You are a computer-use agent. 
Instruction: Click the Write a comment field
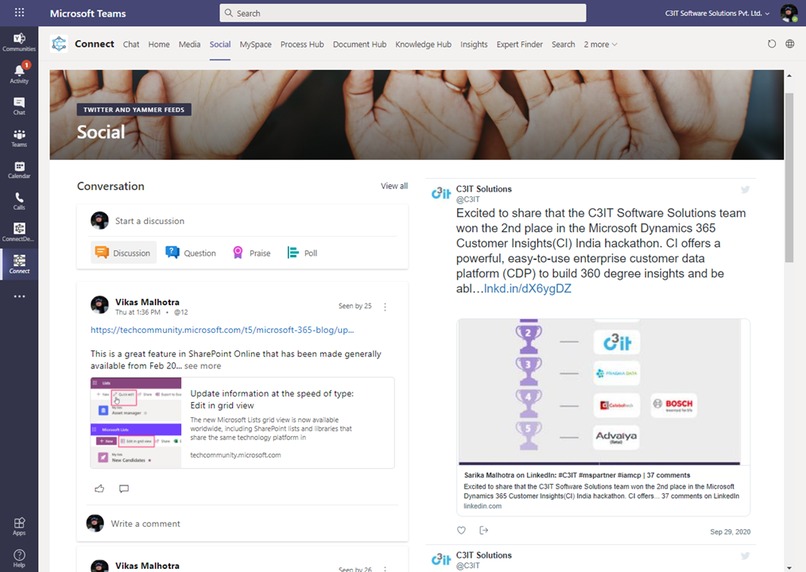tap(242, 524)
